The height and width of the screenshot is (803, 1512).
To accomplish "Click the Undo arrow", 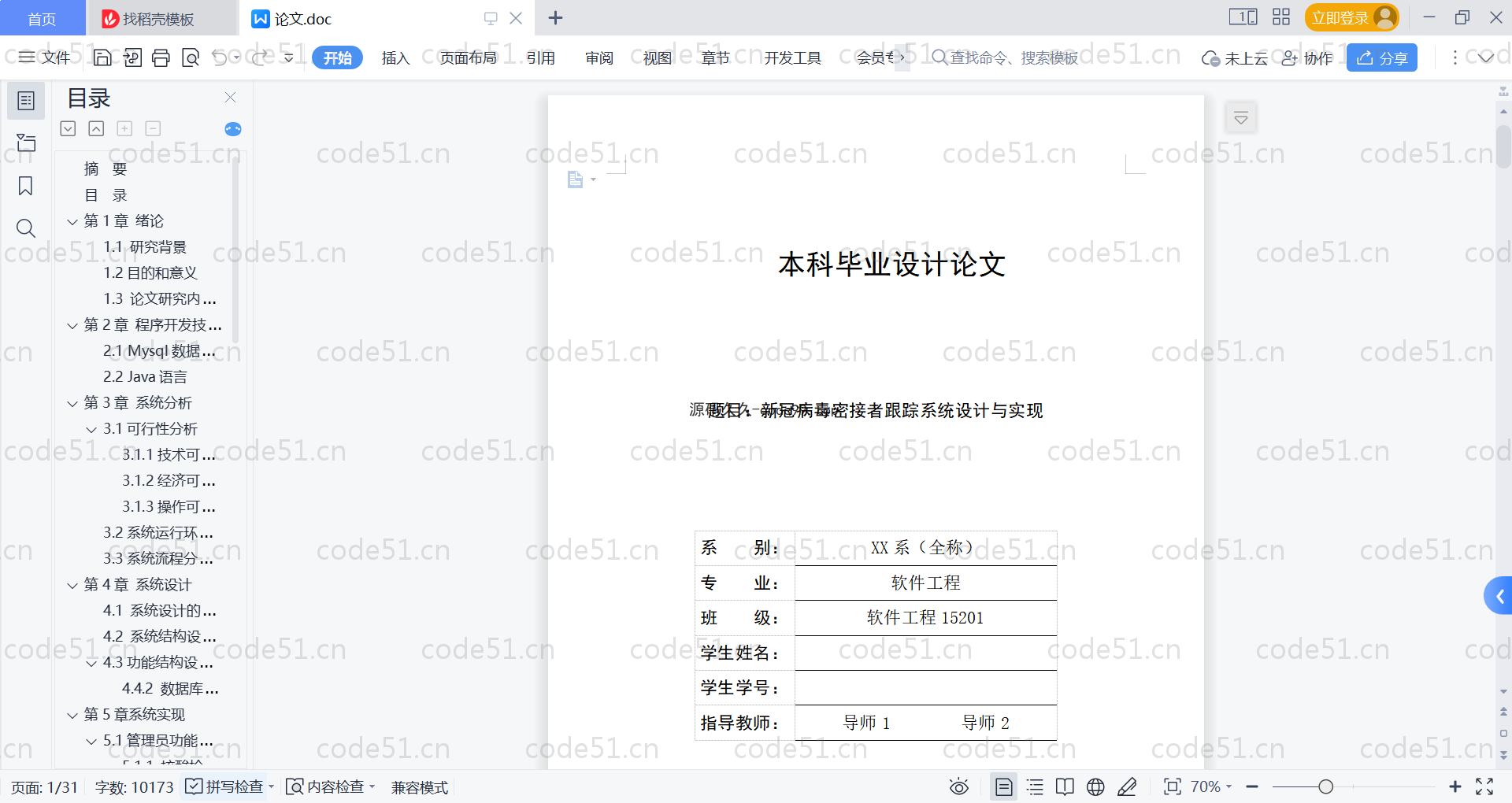I will [x=220, y=57].
